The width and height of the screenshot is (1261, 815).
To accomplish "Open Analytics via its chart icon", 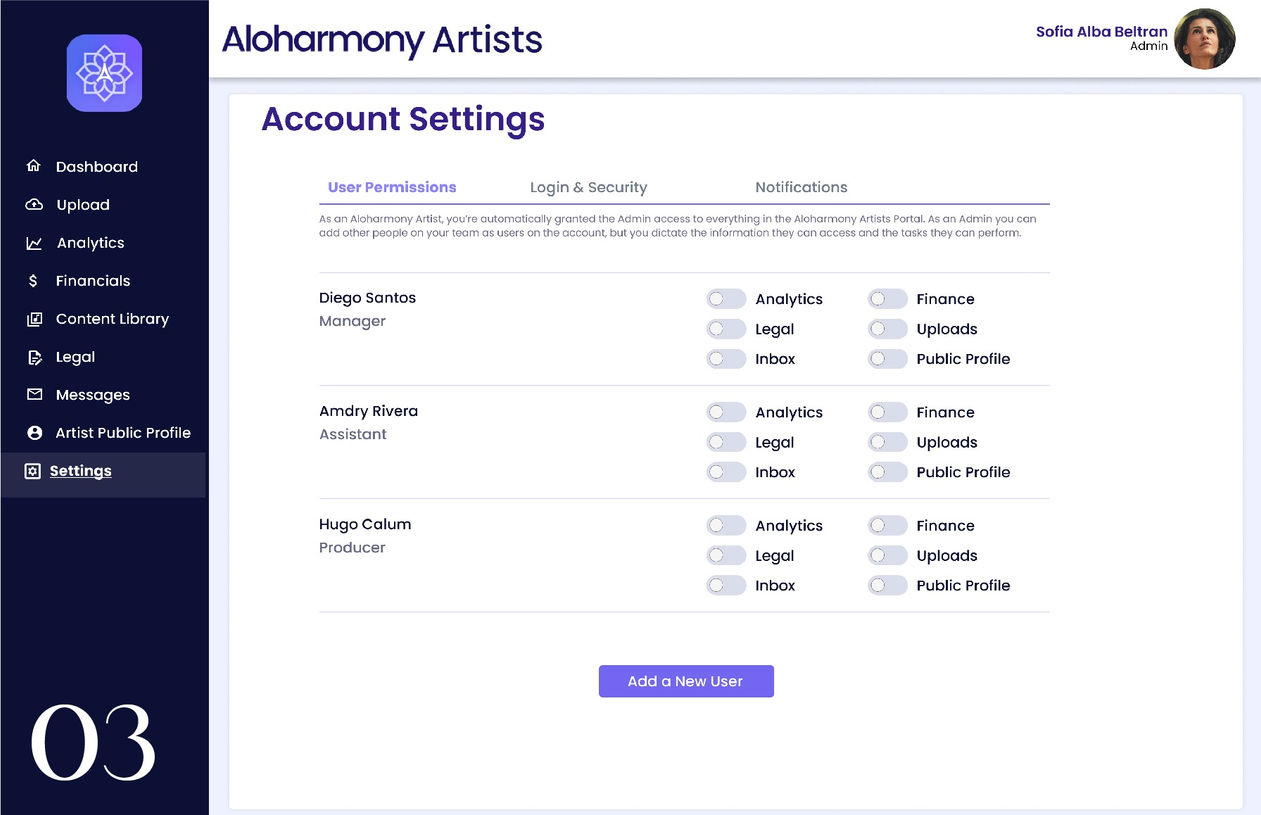I will (34, 243).
